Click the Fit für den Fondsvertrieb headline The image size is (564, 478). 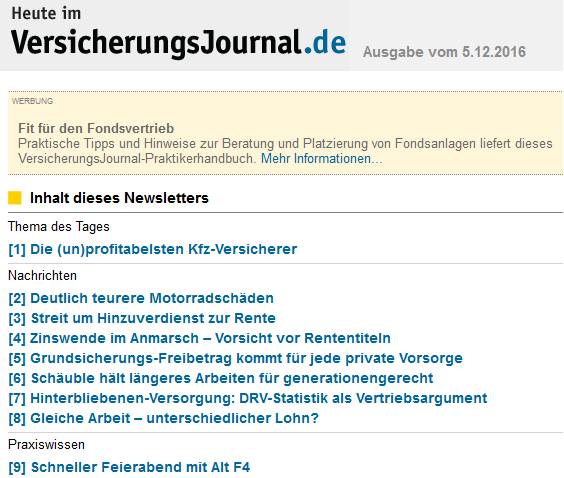click(x=96, y=128)
